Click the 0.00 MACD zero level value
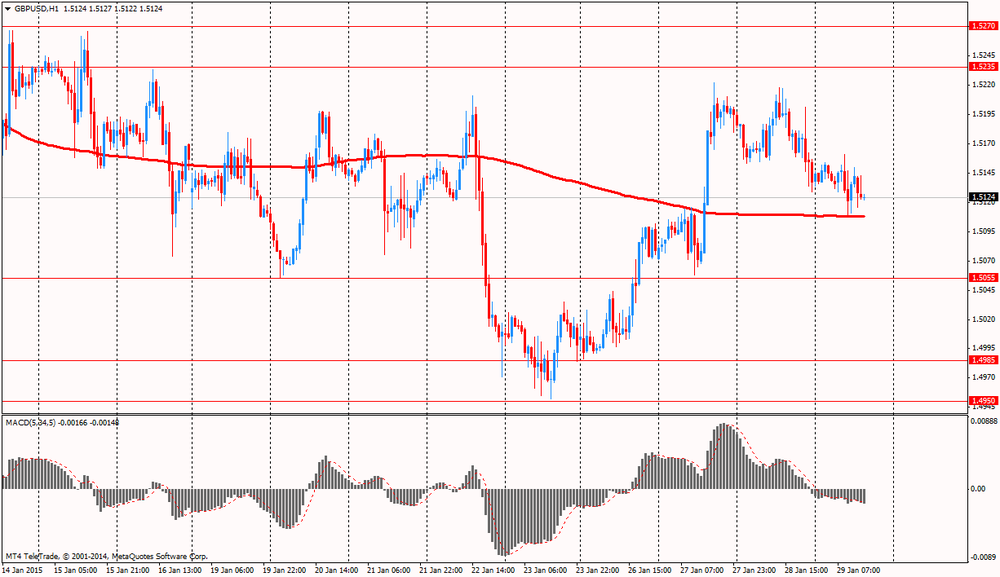Image resolution: width=1000 pixels, height=577 pixels. pos(978,489)
